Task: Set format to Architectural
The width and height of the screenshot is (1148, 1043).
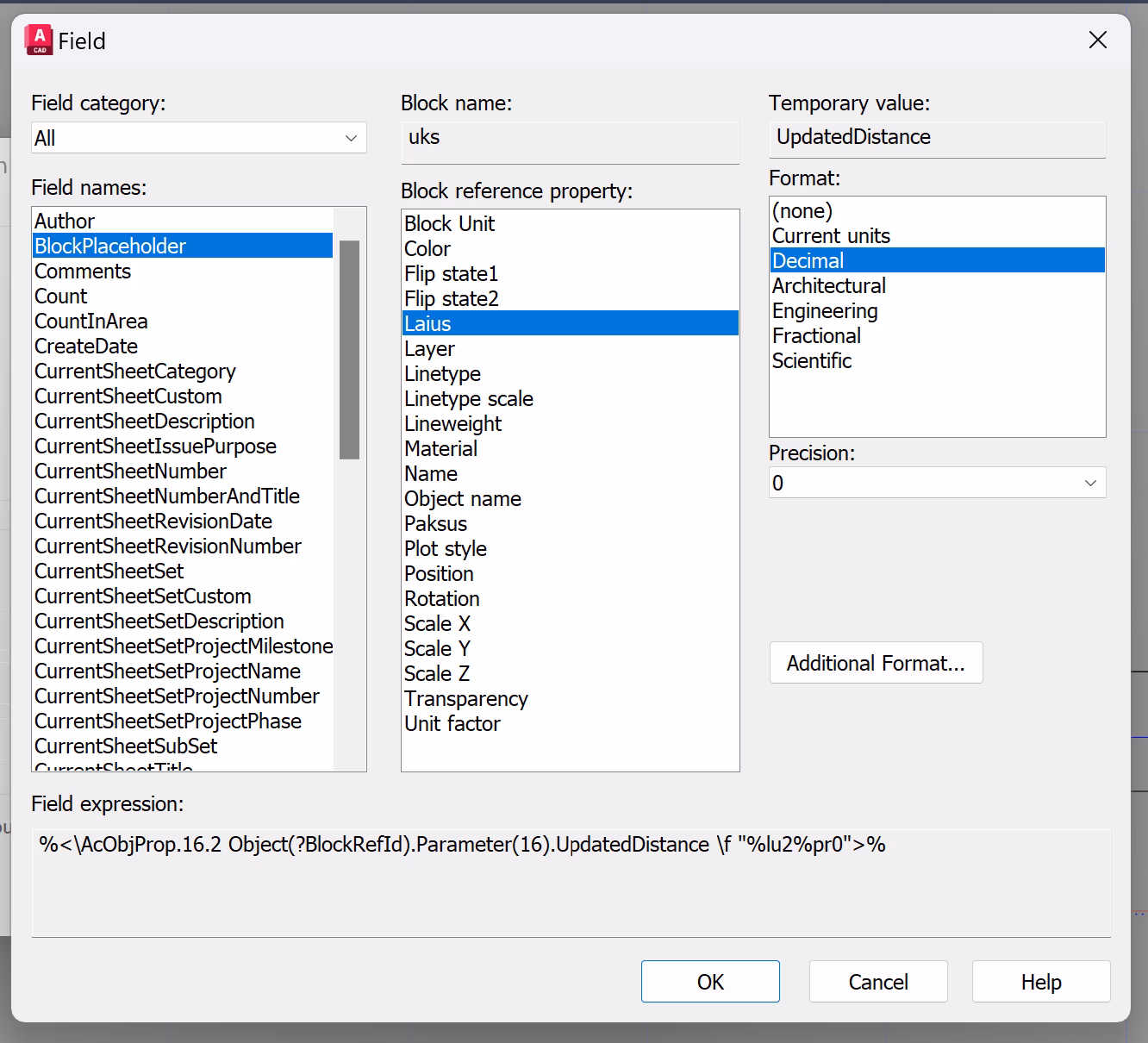Action: point(828,286)
